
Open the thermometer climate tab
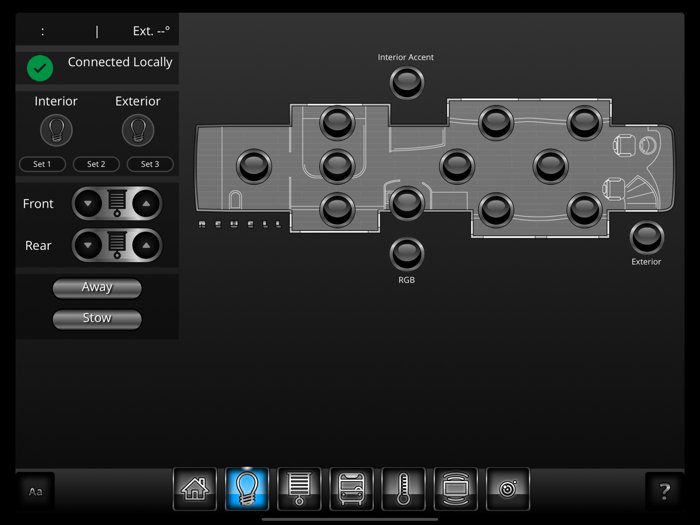404,489
